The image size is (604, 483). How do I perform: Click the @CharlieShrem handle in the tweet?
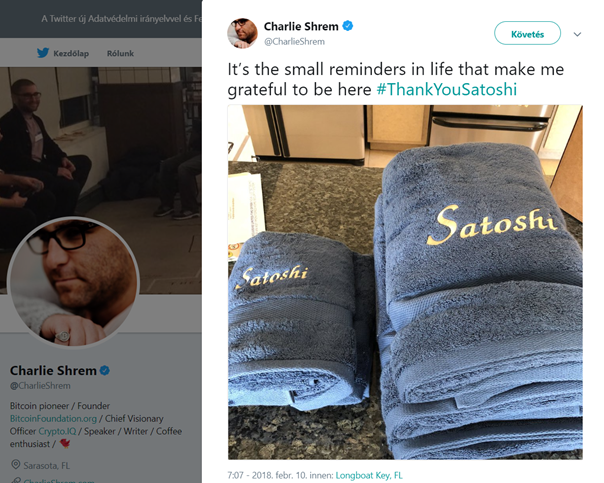(x=294, y=42)
